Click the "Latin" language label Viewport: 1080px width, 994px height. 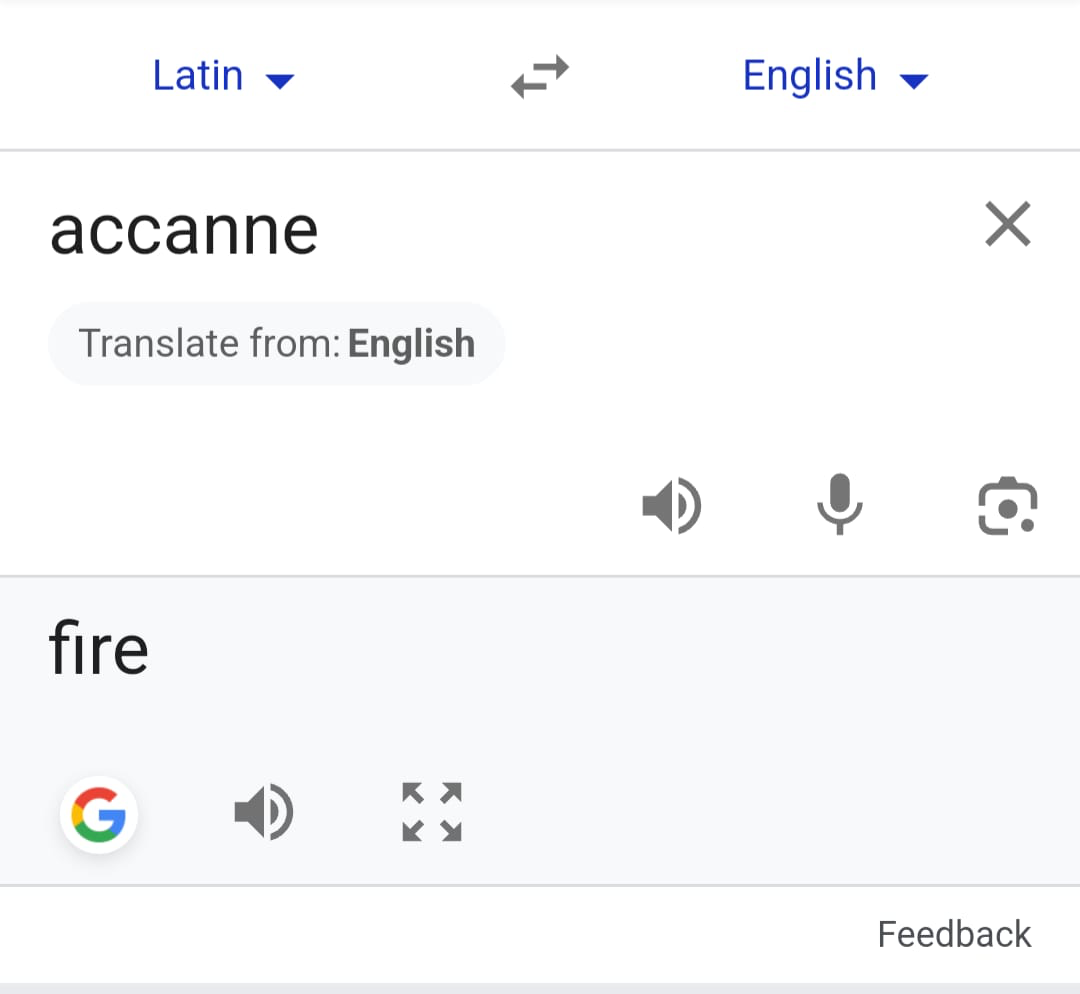pos(197,76)
